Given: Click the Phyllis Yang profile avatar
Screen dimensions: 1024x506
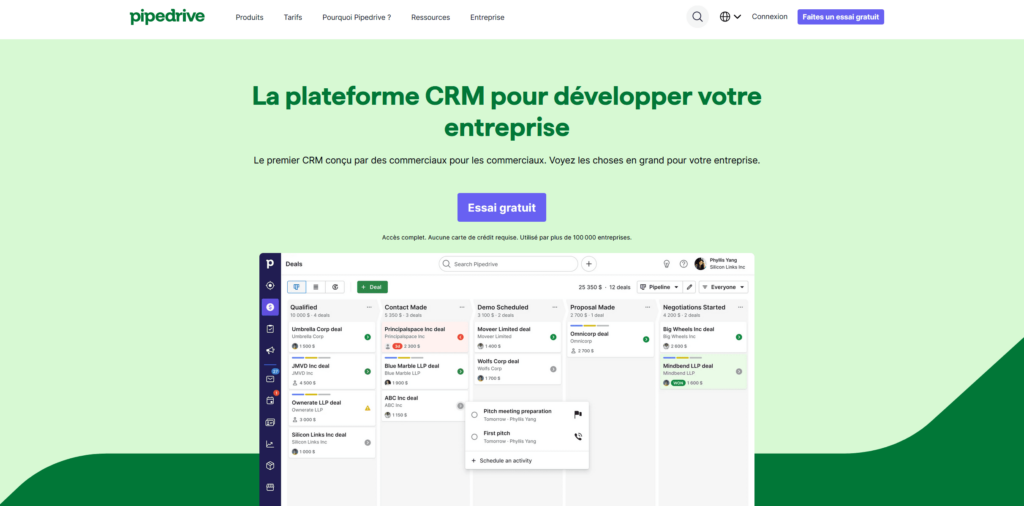Looking at the screenshot, I should (x=700, y=264).
